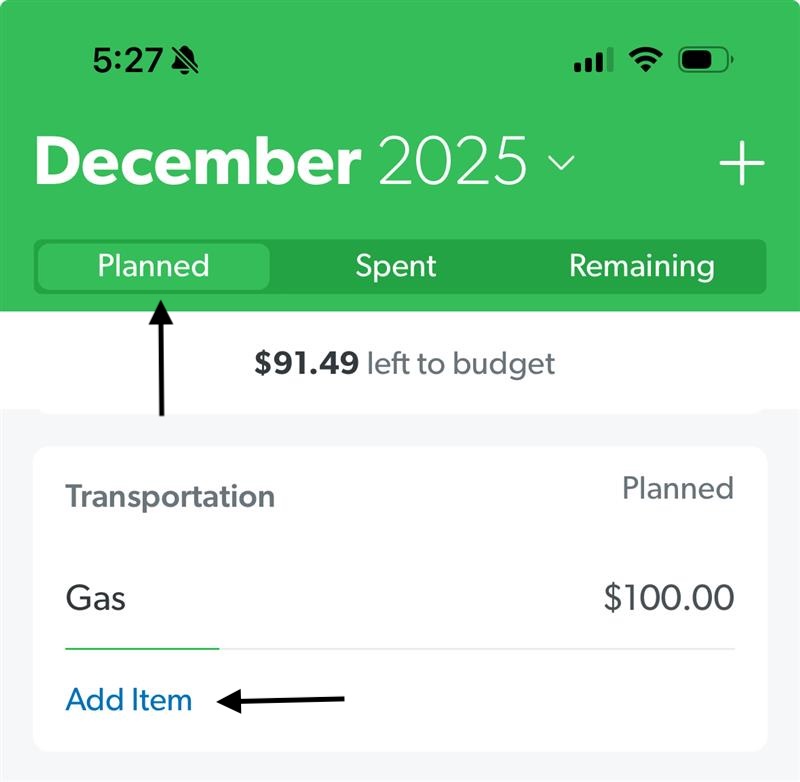Open month picker via chevron beside 2025
This screenshot has height=782, width=800.
pyautogui.click(x=561, y=163)
